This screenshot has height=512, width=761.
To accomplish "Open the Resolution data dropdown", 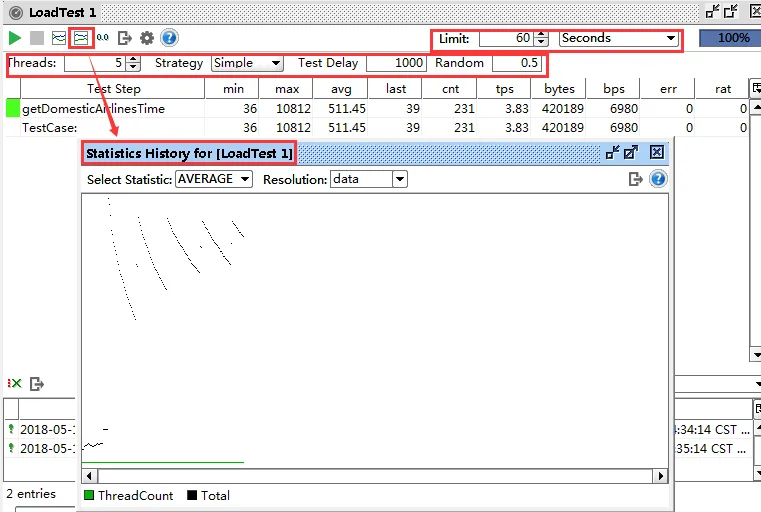I will [369, 179].
